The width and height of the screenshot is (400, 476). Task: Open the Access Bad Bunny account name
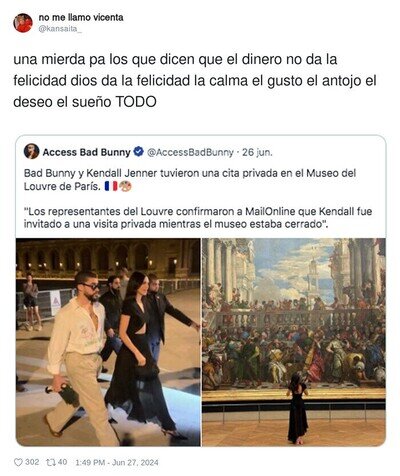86,152
